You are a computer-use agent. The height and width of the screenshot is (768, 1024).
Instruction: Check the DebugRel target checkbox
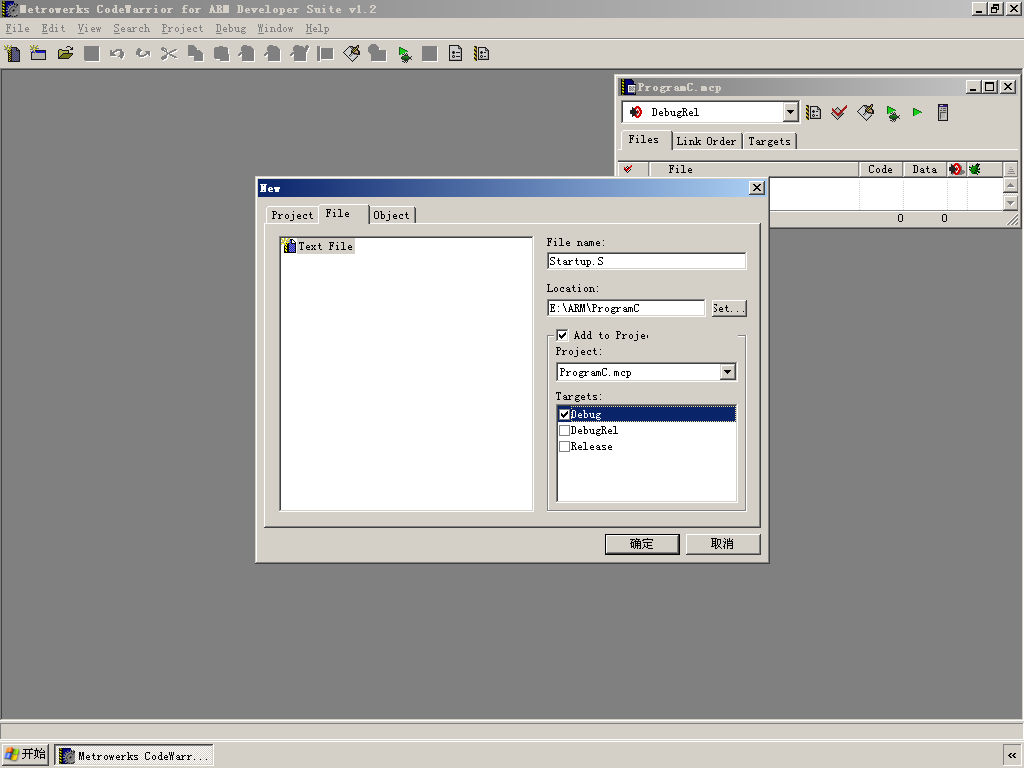click(x=565, y=430)
